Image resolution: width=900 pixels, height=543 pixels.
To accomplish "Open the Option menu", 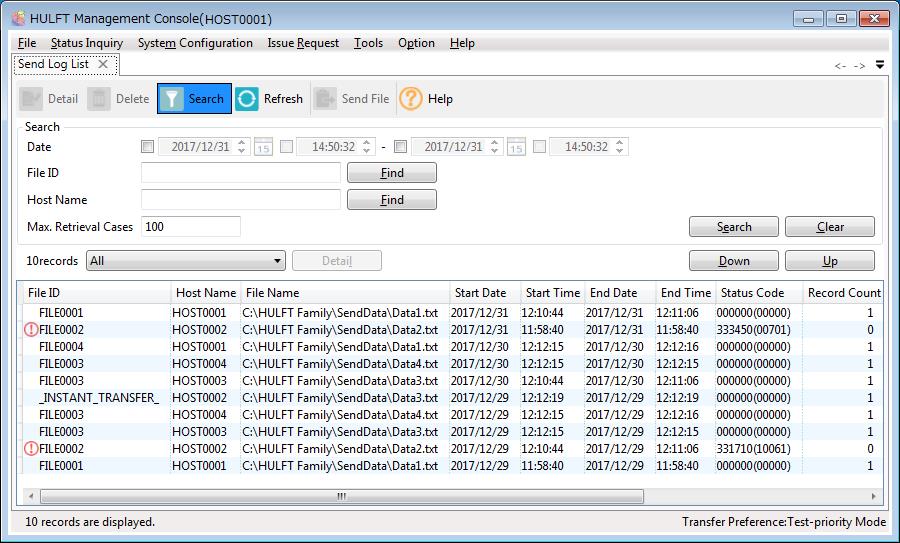I will click(x=416, y=43).
